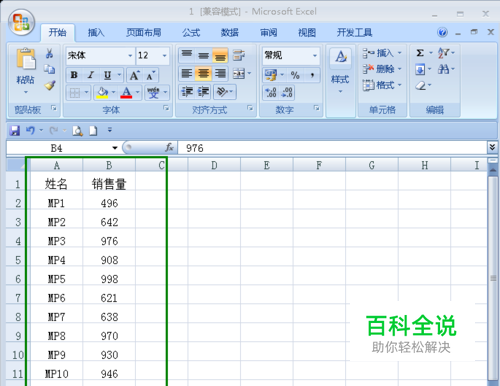
Task: Click the Sort and Filter icon
Action: 443,53
